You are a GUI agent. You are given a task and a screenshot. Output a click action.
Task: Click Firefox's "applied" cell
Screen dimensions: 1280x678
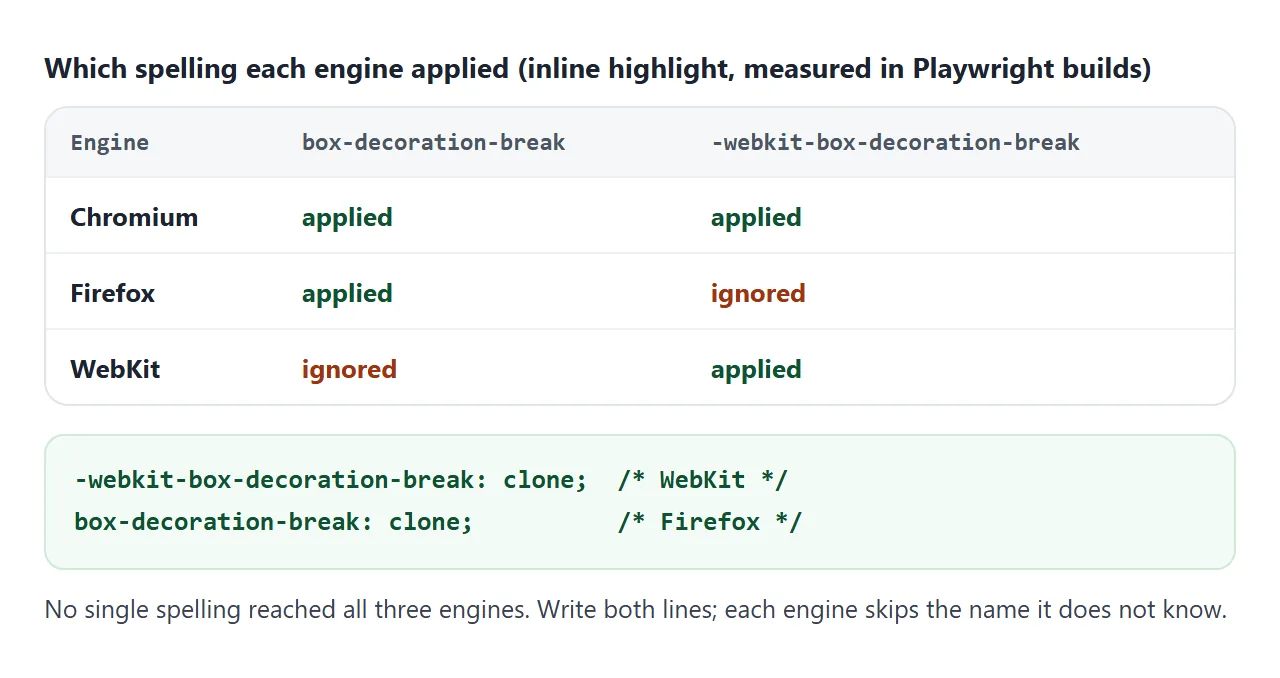pyautogui.click(x=347, y=294)
